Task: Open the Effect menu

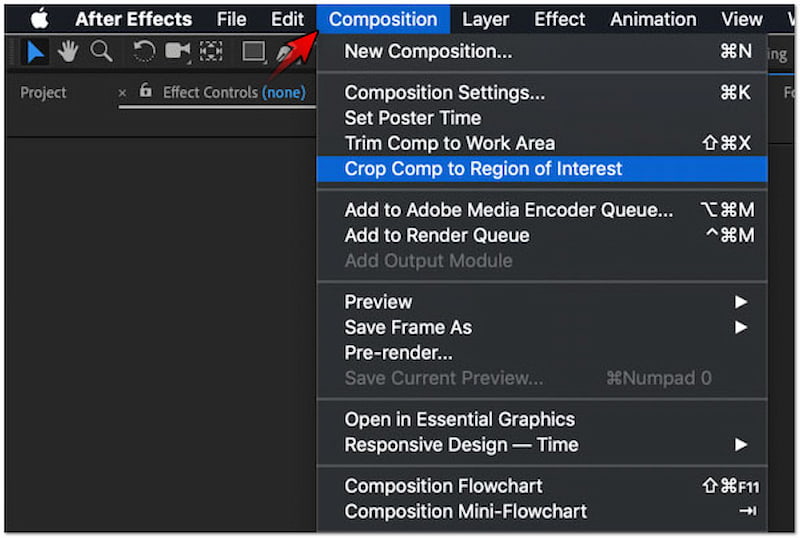Action: [560, 19]
